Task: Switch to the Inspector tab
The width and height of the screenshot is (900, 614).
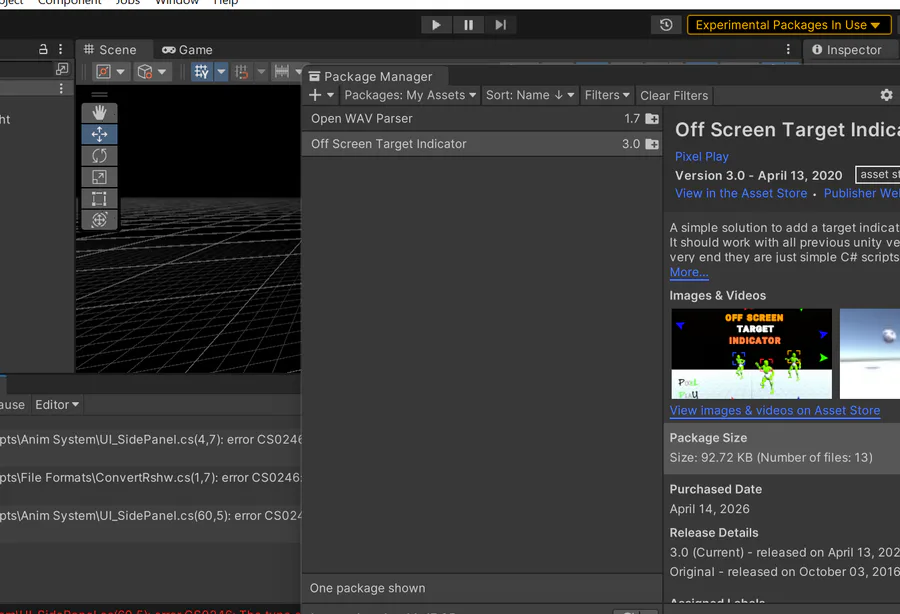Action: (x=847, y=50)
